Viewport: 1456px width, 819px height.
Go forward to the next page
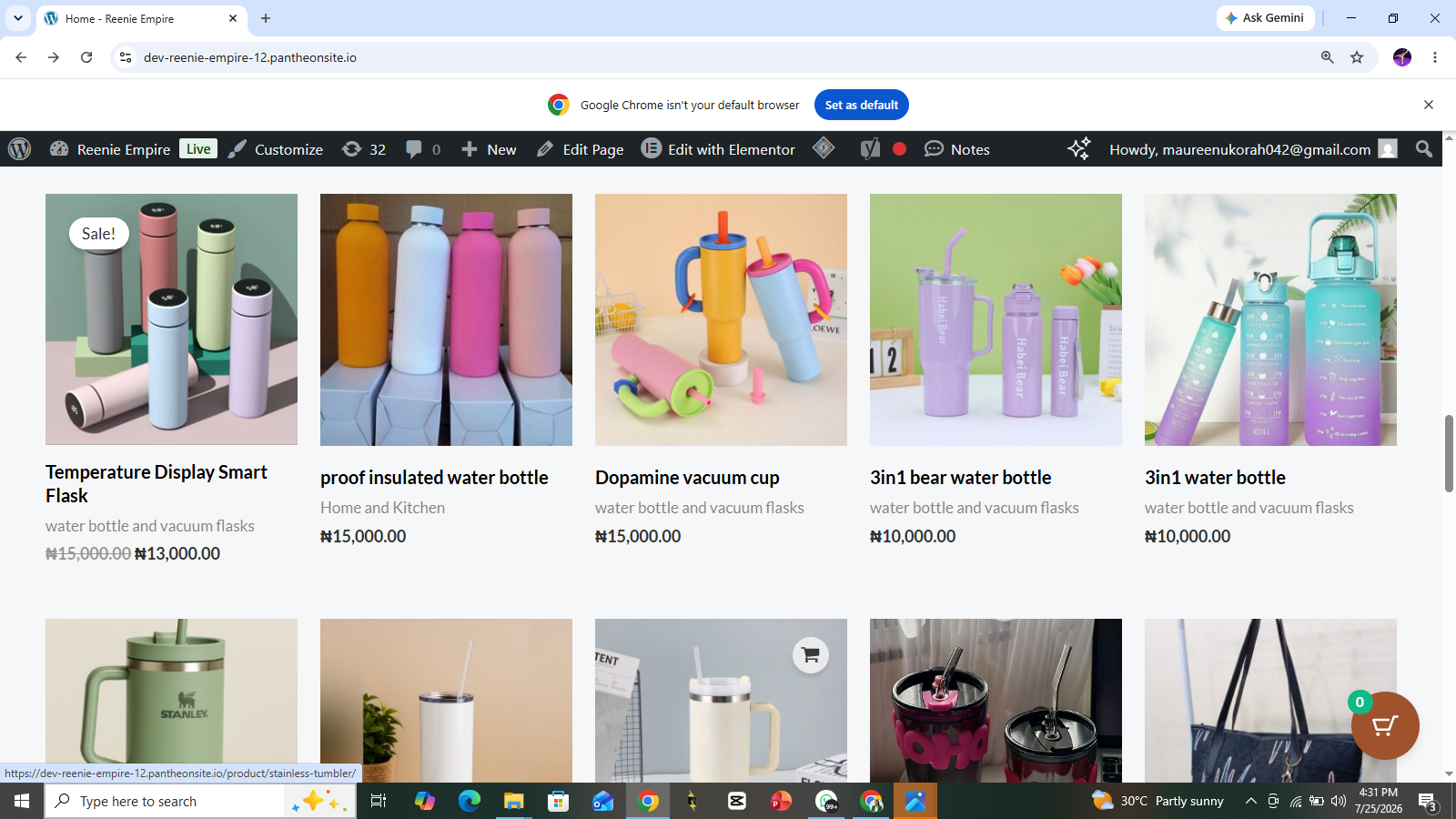coord(54,57)
